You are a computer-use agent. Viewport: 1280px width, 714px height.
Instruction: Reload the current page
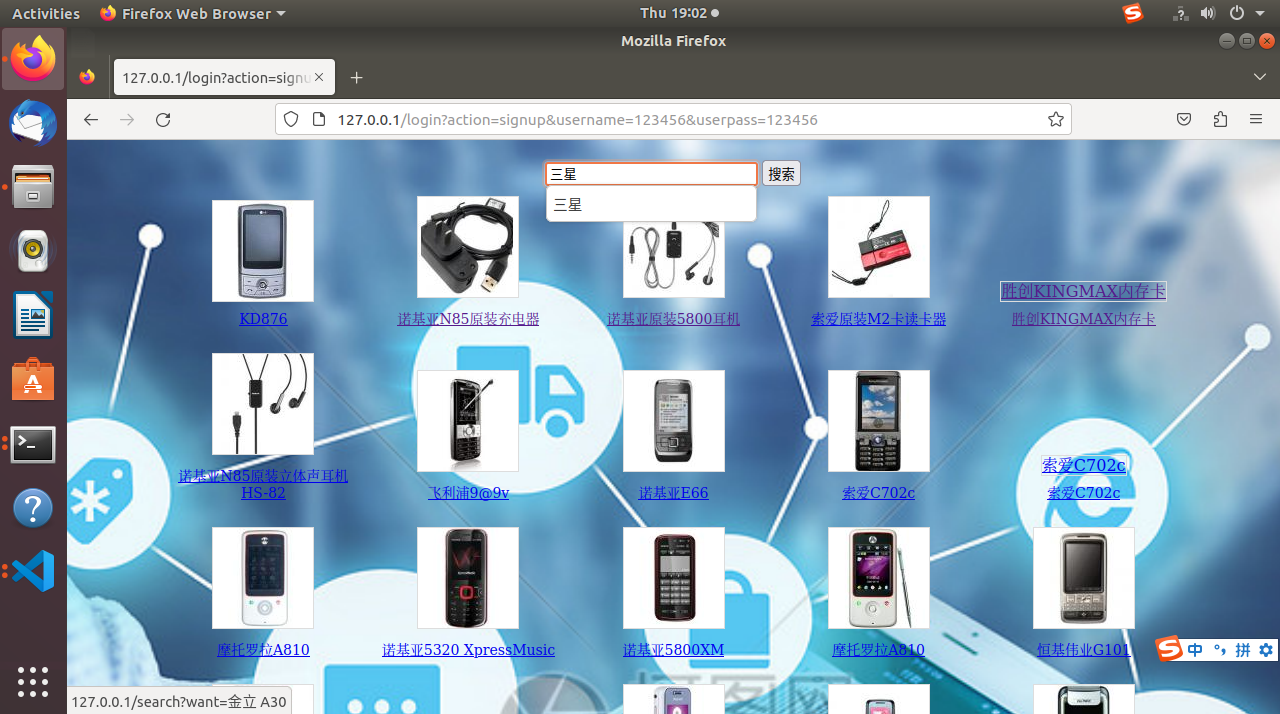163,120
